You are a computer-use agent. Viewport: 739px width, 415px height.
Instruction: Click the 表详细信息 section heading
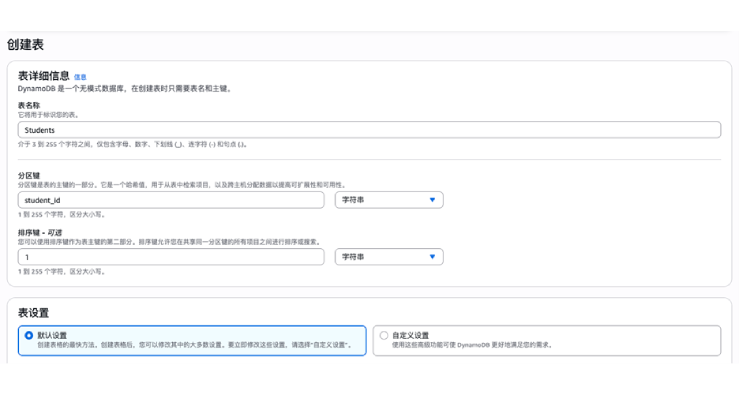click(43, 76)
